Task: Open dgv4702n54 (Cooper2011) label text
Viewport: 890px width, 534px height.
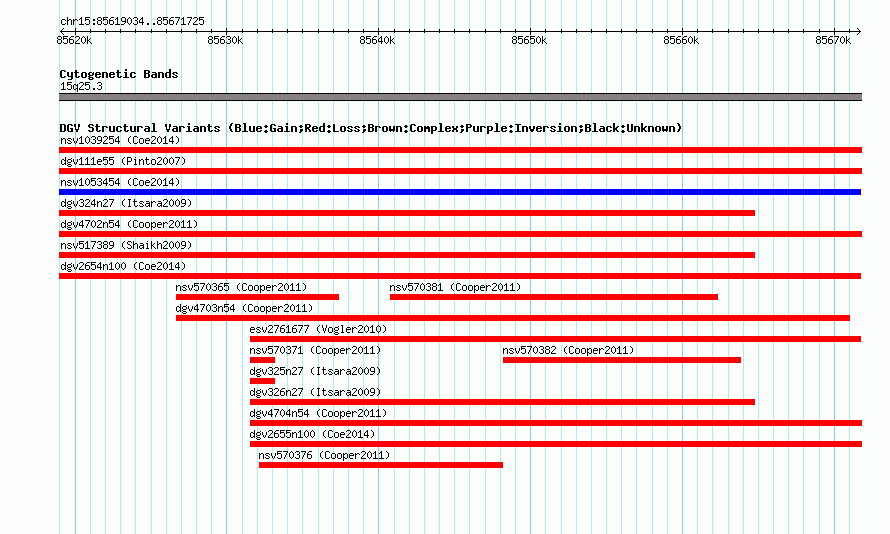Action: 129,224
